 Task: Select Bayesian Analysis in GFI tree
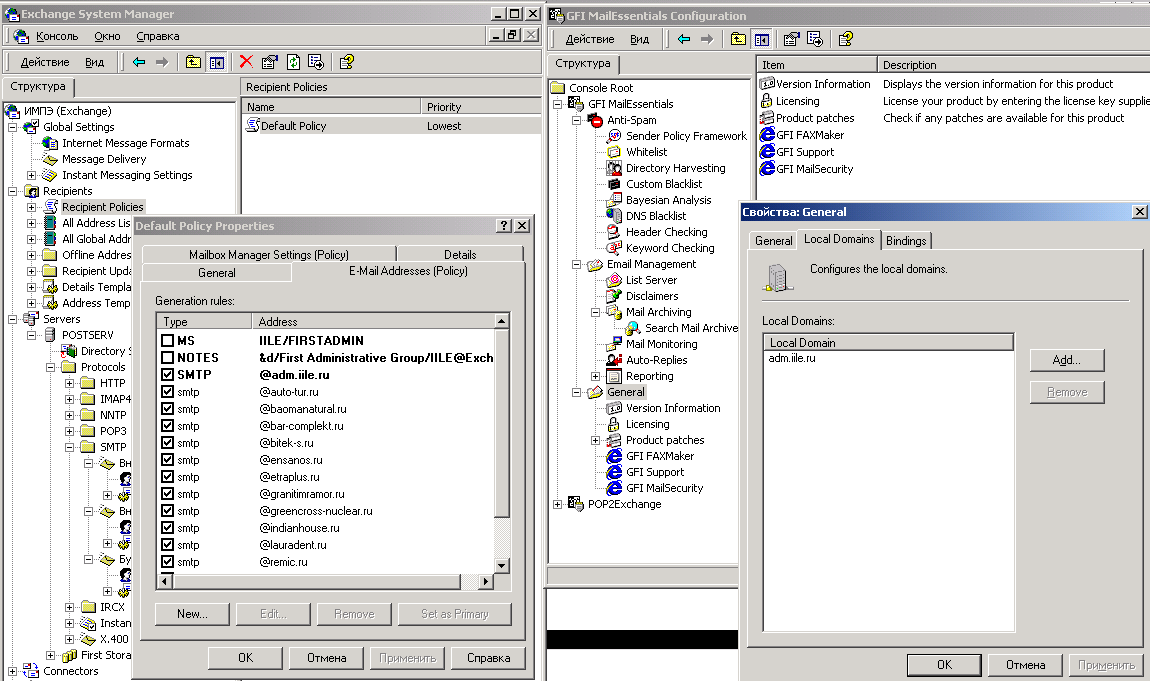coord(668,200)
